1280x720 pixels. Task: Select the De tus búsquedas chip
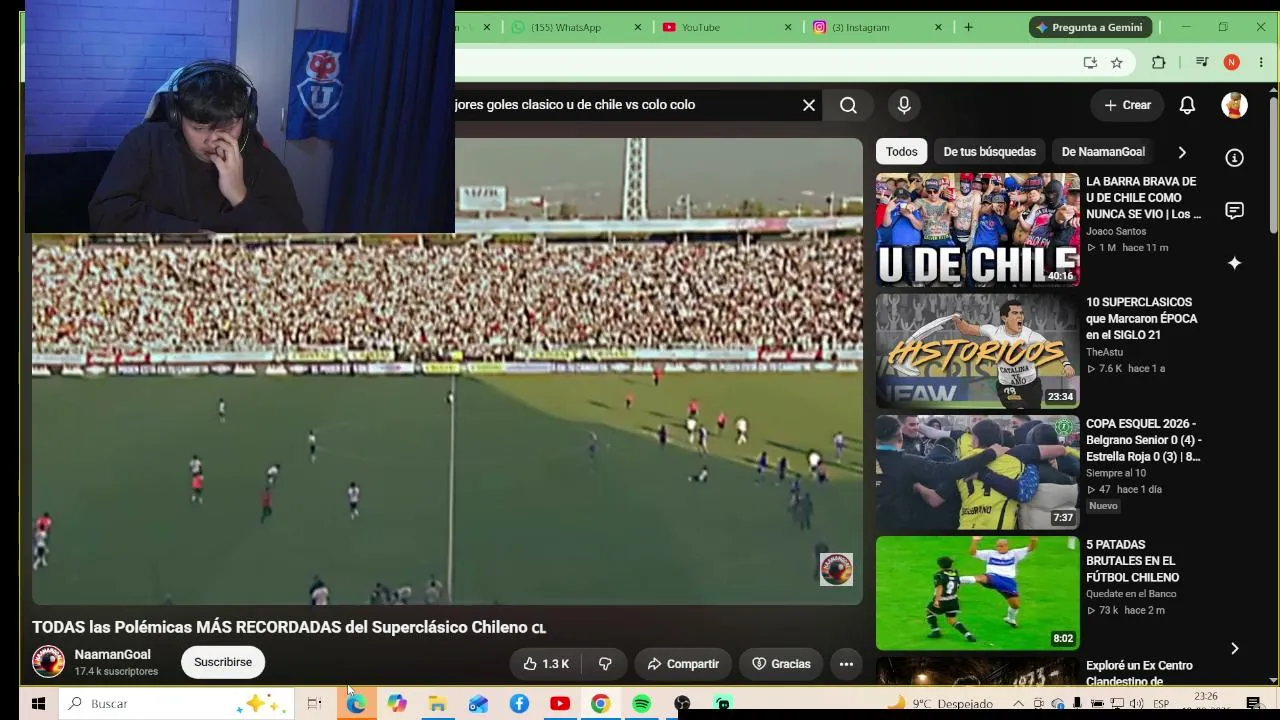tap(989, 152)
